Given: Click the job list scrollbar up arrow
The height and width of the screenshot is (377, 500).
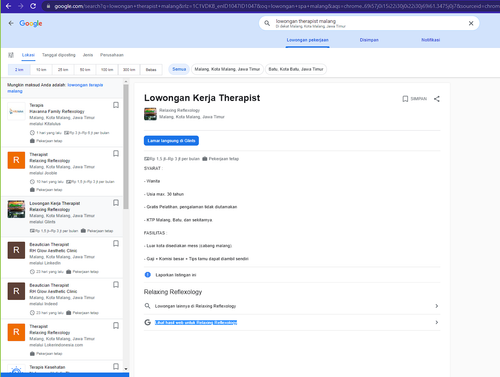Looking at the screenshot, I should (126, 81).
